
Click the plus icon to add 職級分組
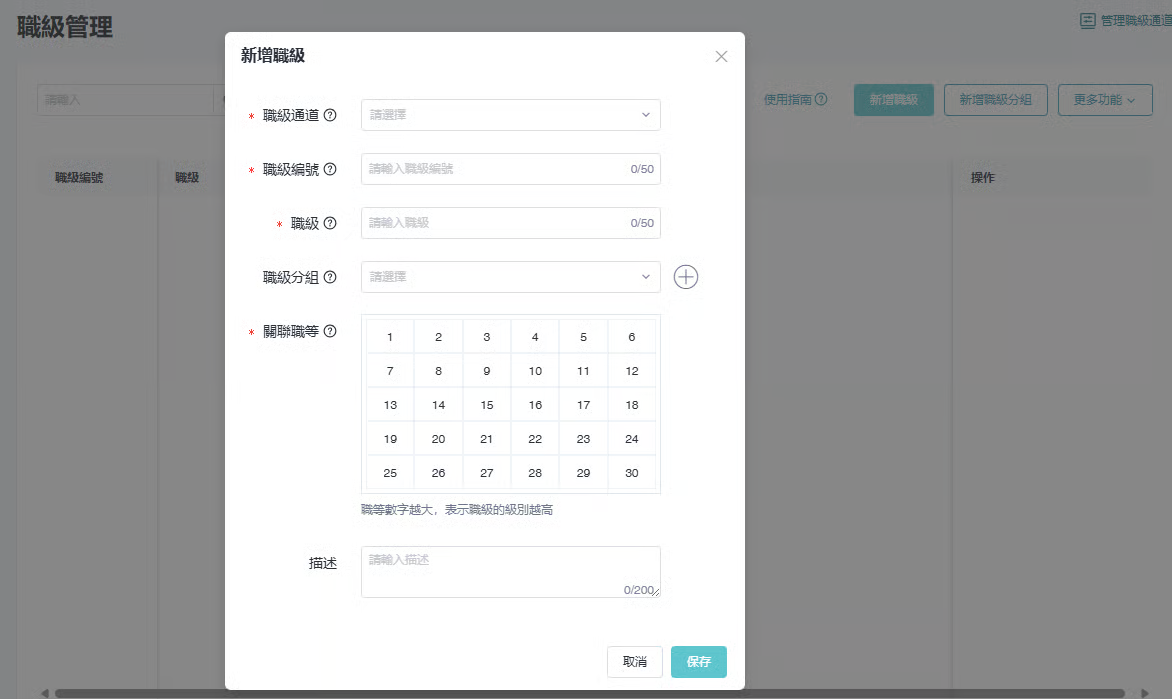[x=685, y=277]
